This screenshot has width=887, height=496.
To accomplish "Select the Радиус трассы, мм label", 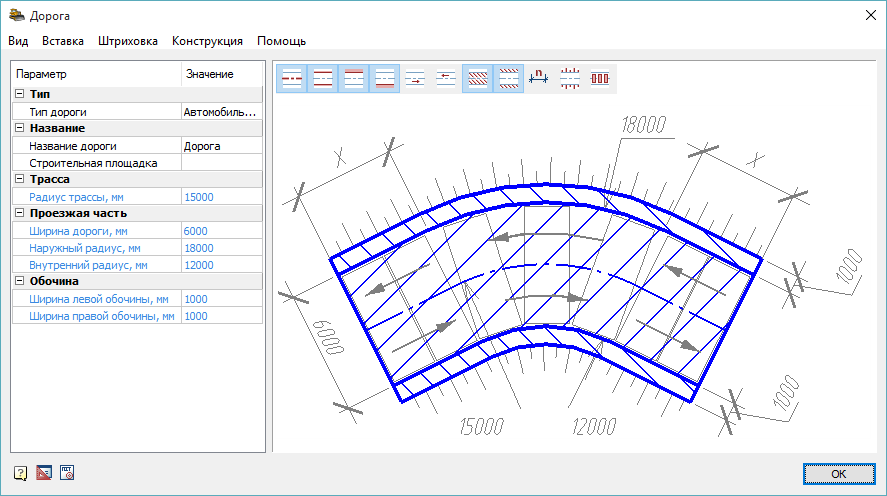I will pyautogui.click(x=76, y=197).
